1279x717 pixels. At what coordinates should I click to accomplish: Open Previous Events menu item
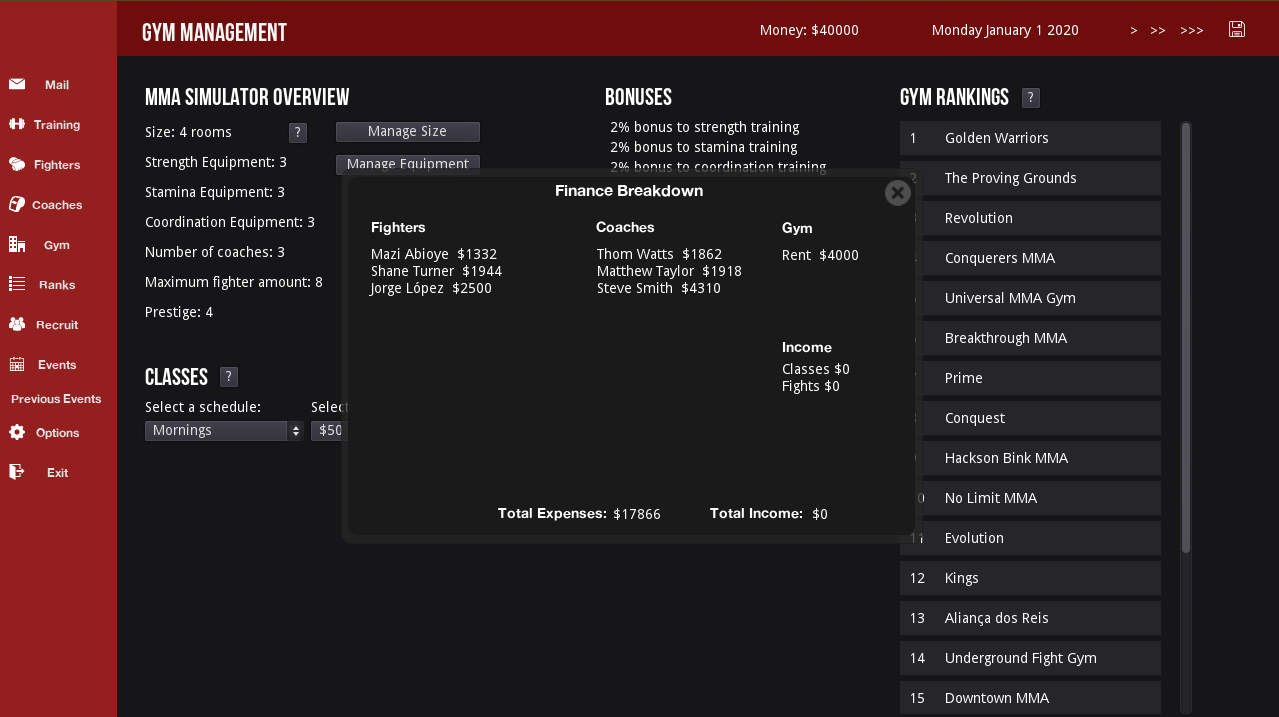click(x=56, y=399)
